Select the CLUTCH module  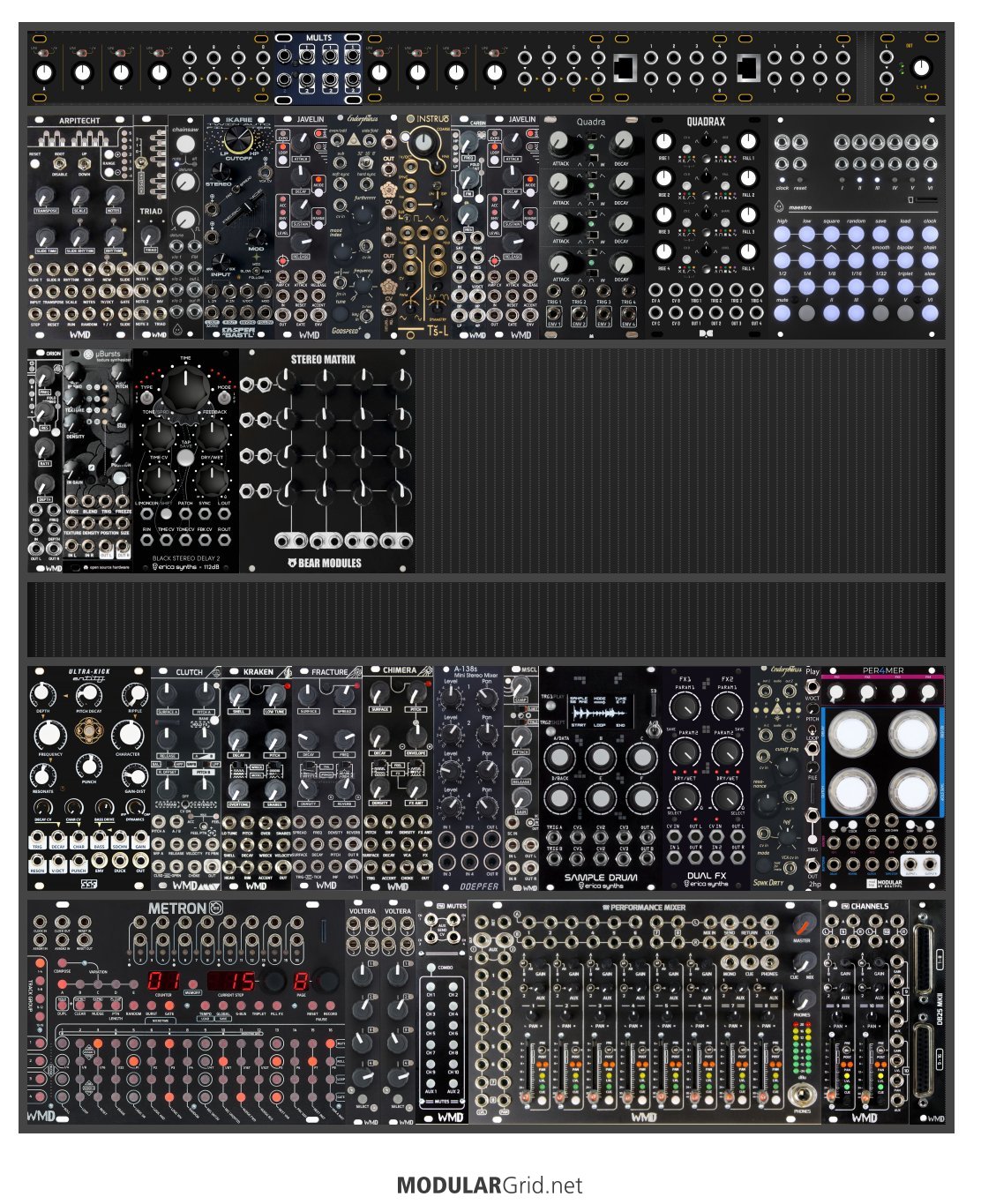pos(186,778)
